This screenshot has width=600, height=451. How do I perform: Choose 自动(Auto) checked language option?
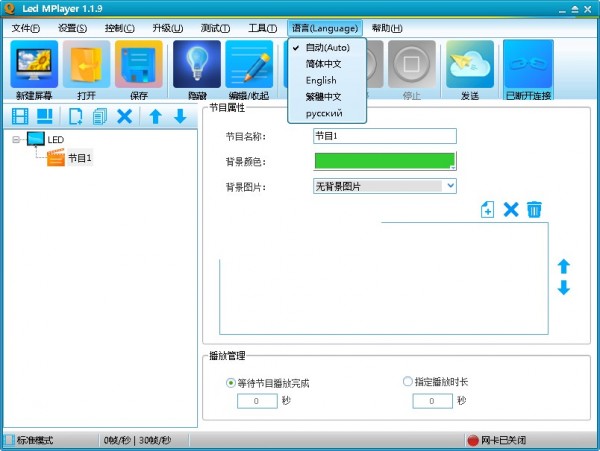(327, 47)
